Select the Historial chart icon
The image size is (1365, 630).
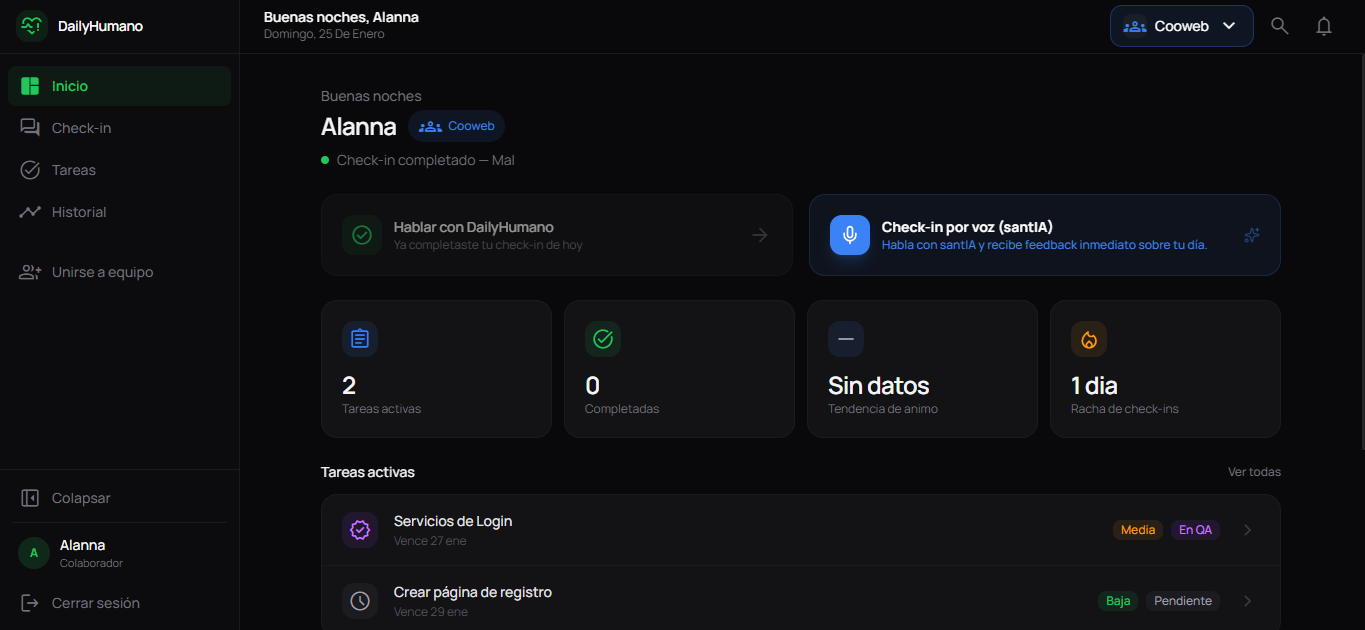31,211
